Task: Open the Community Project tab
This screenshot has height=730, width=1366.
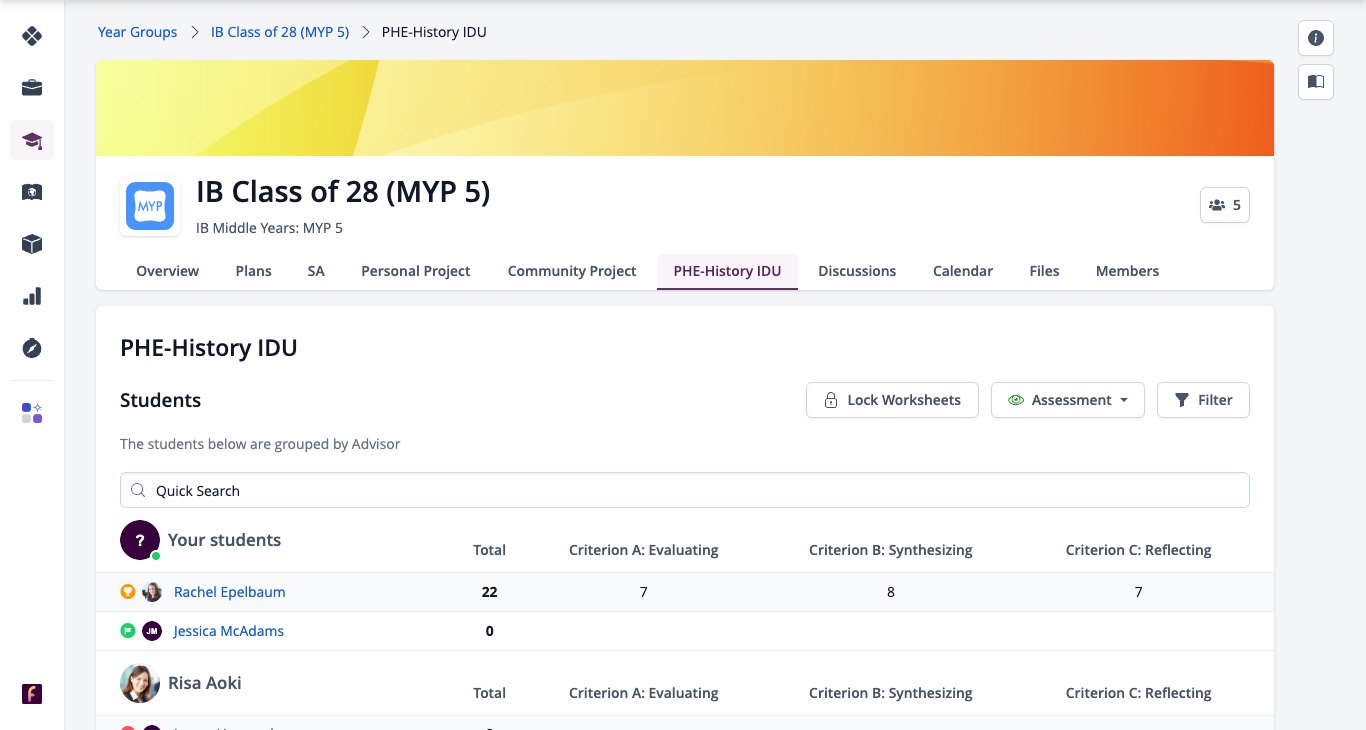Action: point(572,271)
